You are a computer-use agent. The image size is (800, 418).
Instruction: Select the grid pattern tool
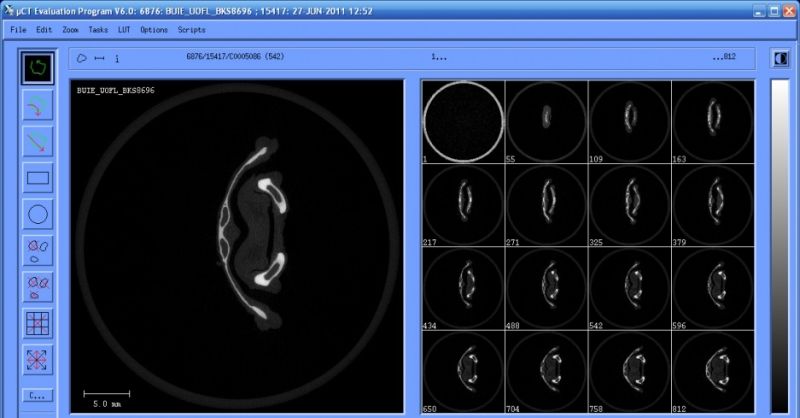(x=37, y=323)
